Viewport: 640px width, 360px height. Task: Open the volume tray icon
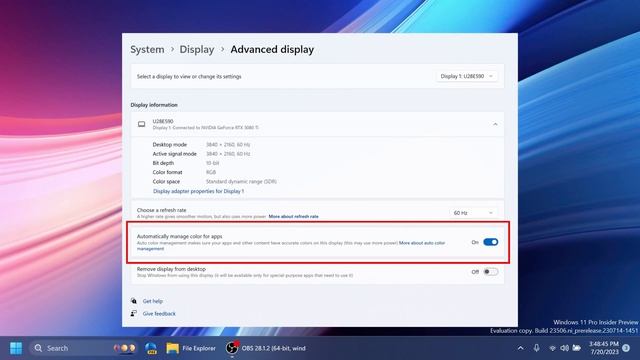click(x=564, y=348)
